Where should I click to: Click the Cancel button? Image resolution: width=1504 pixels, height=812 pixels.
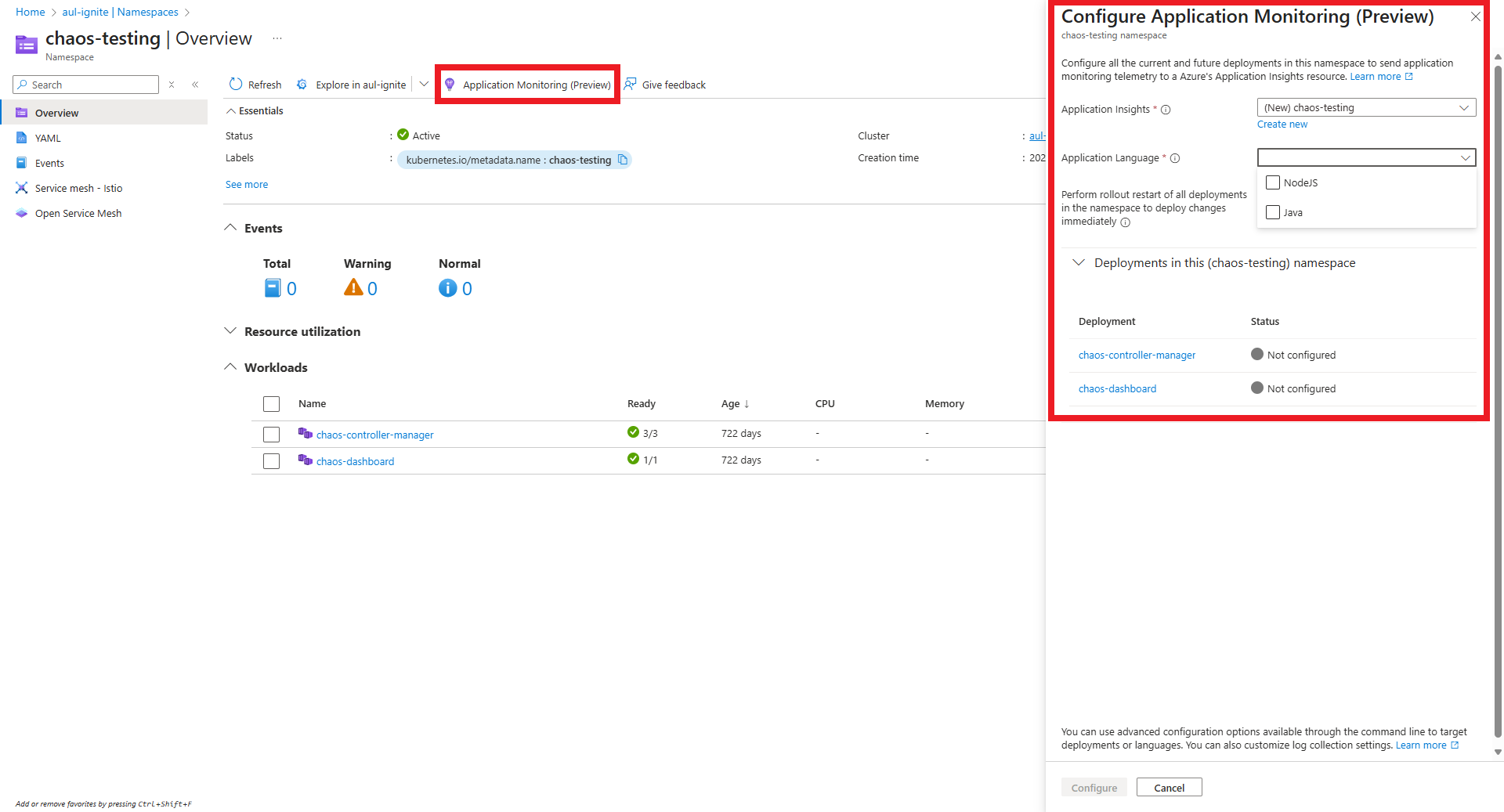coord(1169,788)
